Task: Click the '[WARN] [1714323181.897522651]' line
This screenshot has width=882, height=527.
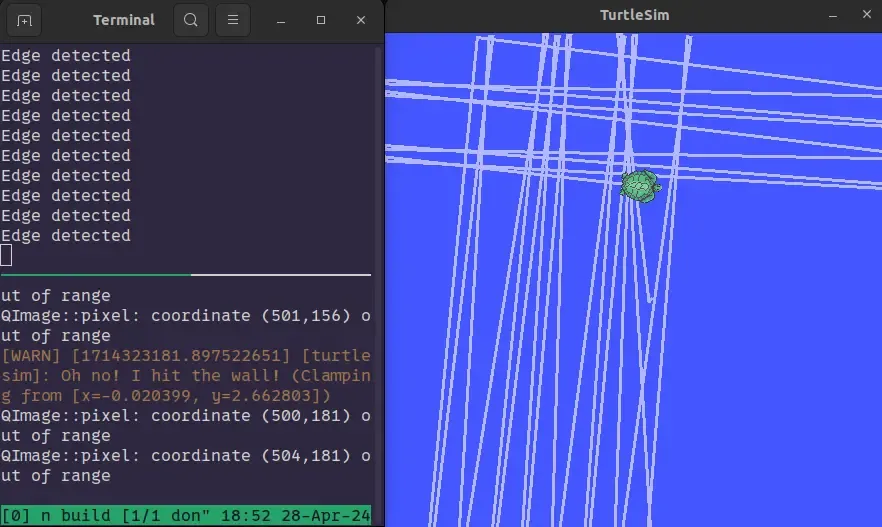Action: click(186, 355)
